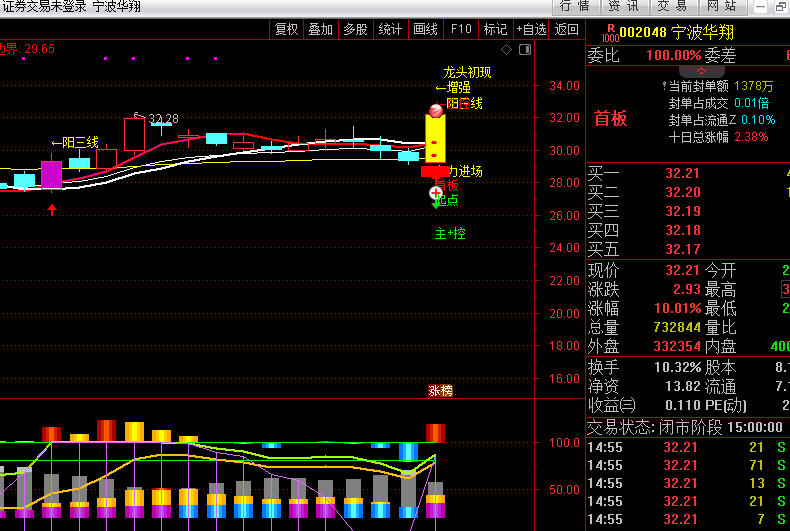The image size is (790, 531).
Task: Click the red ball marker above yellow candle
Action: point(436,110)
